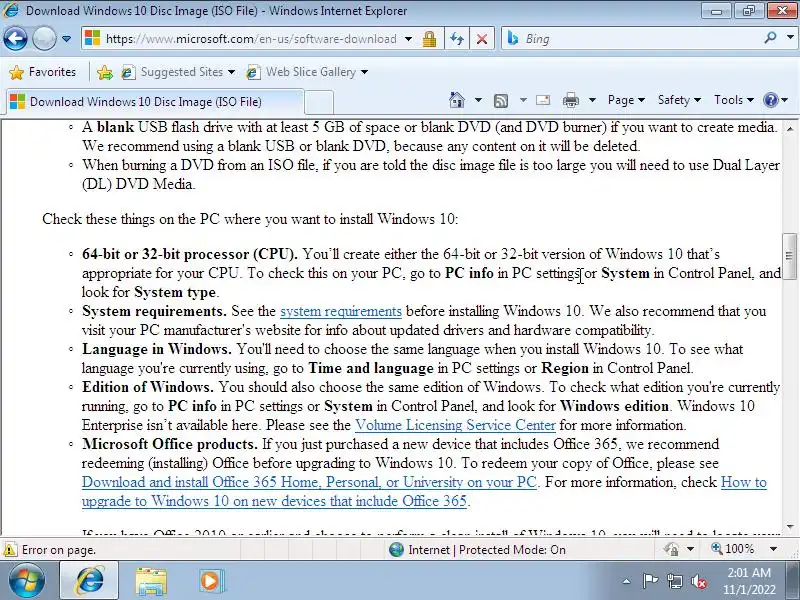The image size is (800, 600).
Task: Click the RSS feeds icon
Action: pyautogui.click(x=501, y=101)
